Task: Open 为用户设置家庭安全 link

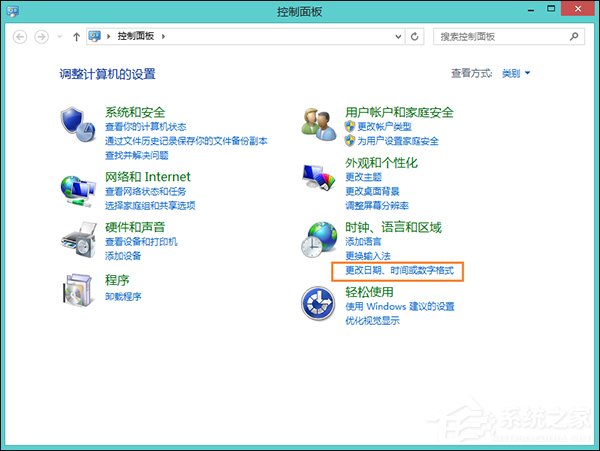Action: tap(398, 141)
